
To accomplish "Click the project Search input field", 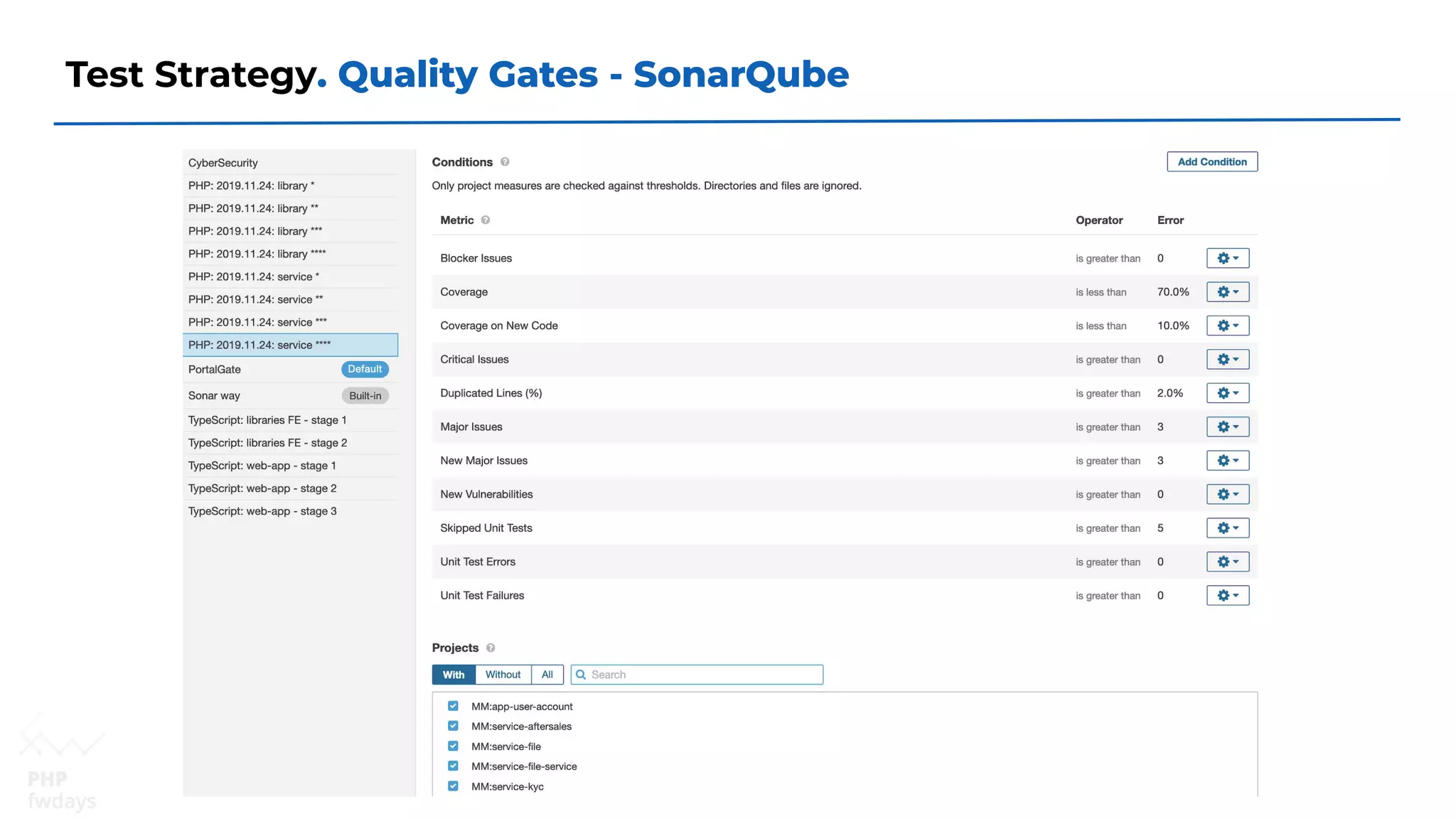I will [x=697, y=675].
